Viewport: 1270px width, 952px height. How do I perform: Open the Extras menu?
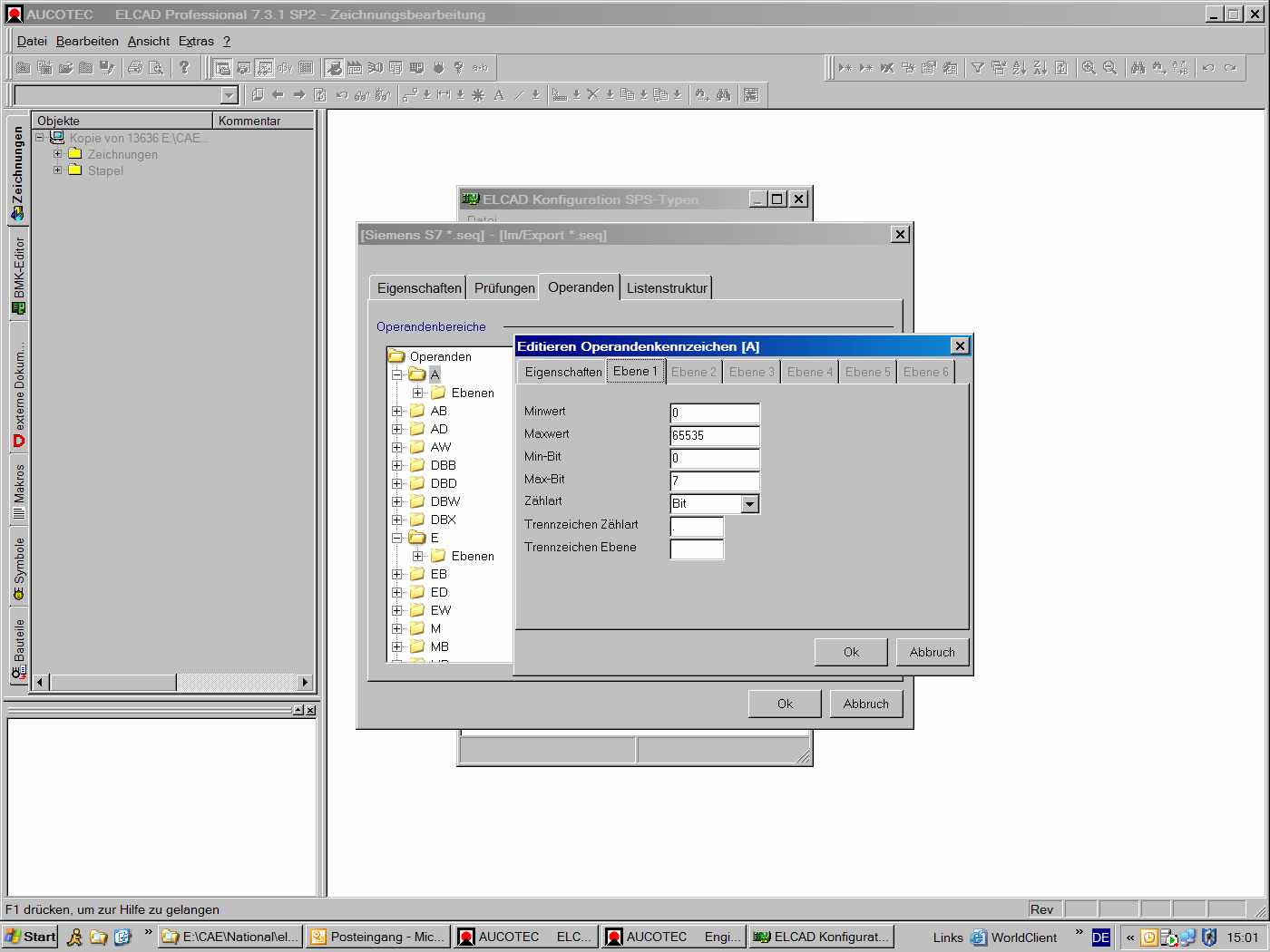[x=196, y=41]
